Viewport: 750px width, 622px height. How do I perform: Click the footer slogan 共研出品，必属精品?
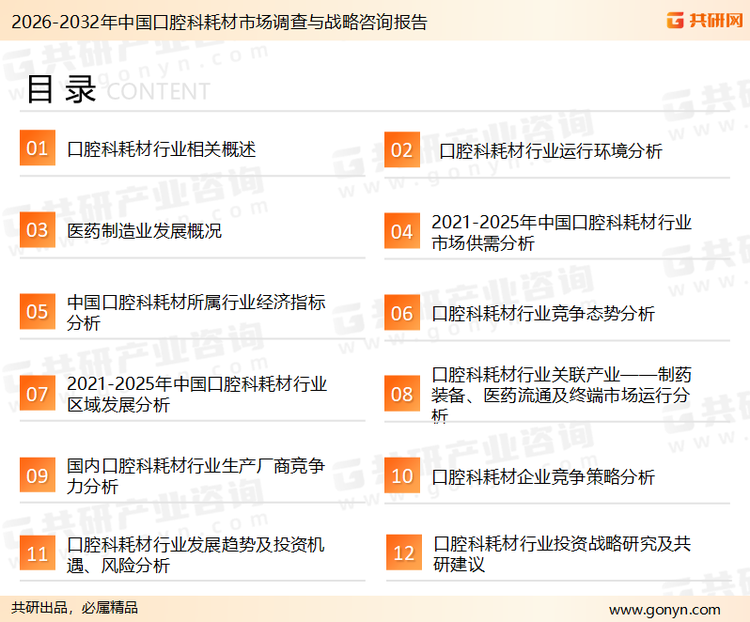[75, 608]
